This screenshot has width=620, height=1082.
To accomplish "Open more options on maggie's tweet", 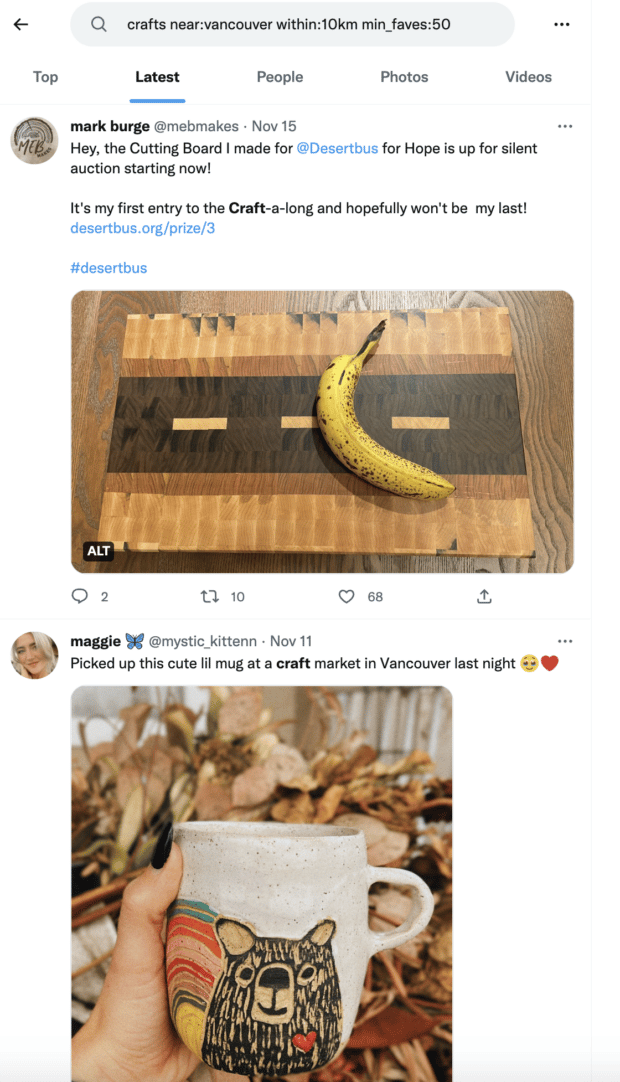I will click(x=566, y=641).
